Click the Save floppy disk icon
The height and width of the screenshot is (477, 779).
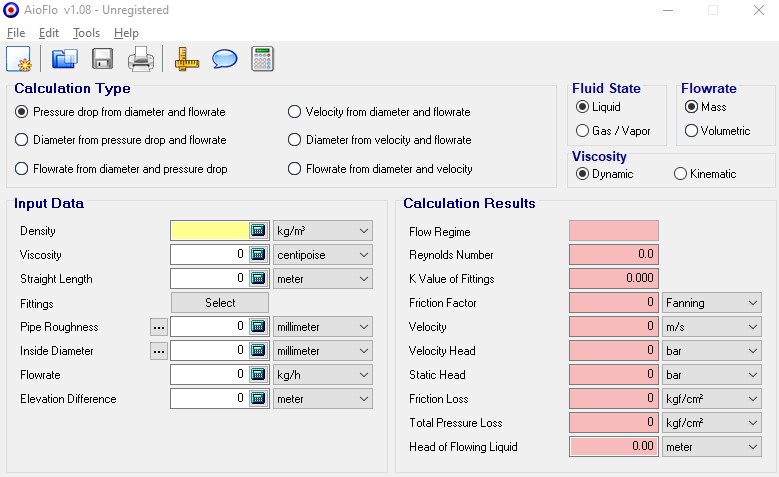click(102, 60)
